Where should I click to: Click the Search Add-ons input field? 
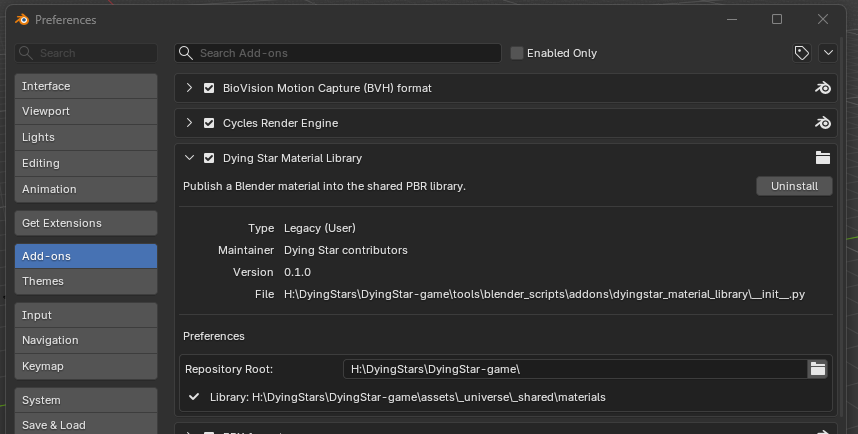coord(338,53)
